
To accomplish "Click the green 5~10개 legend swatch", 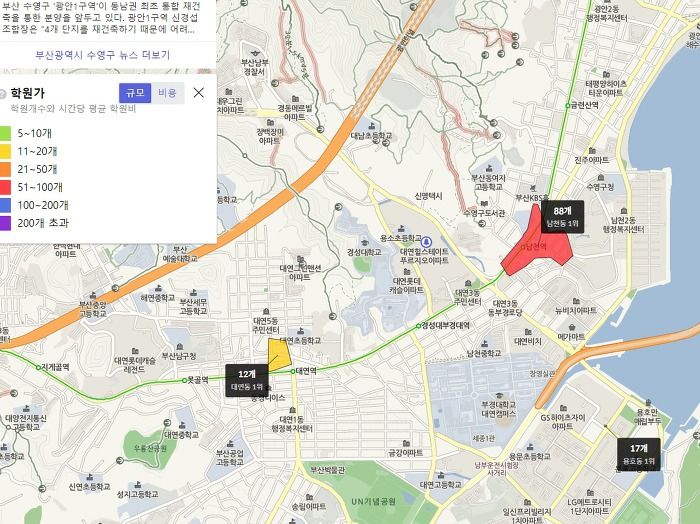I will (x=4, y=133).
